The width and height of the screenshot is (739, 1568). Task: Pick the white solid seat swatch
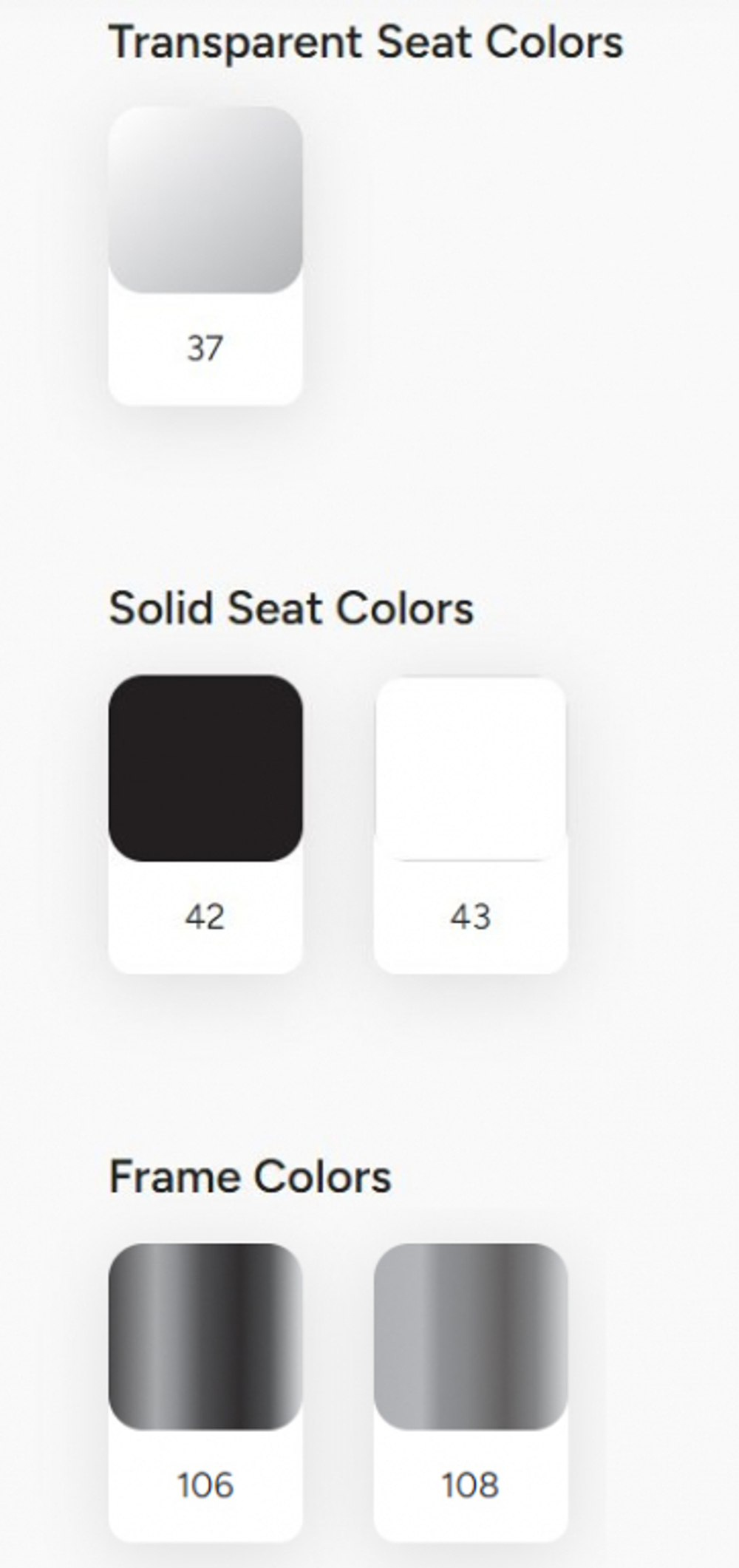[471, 767]
